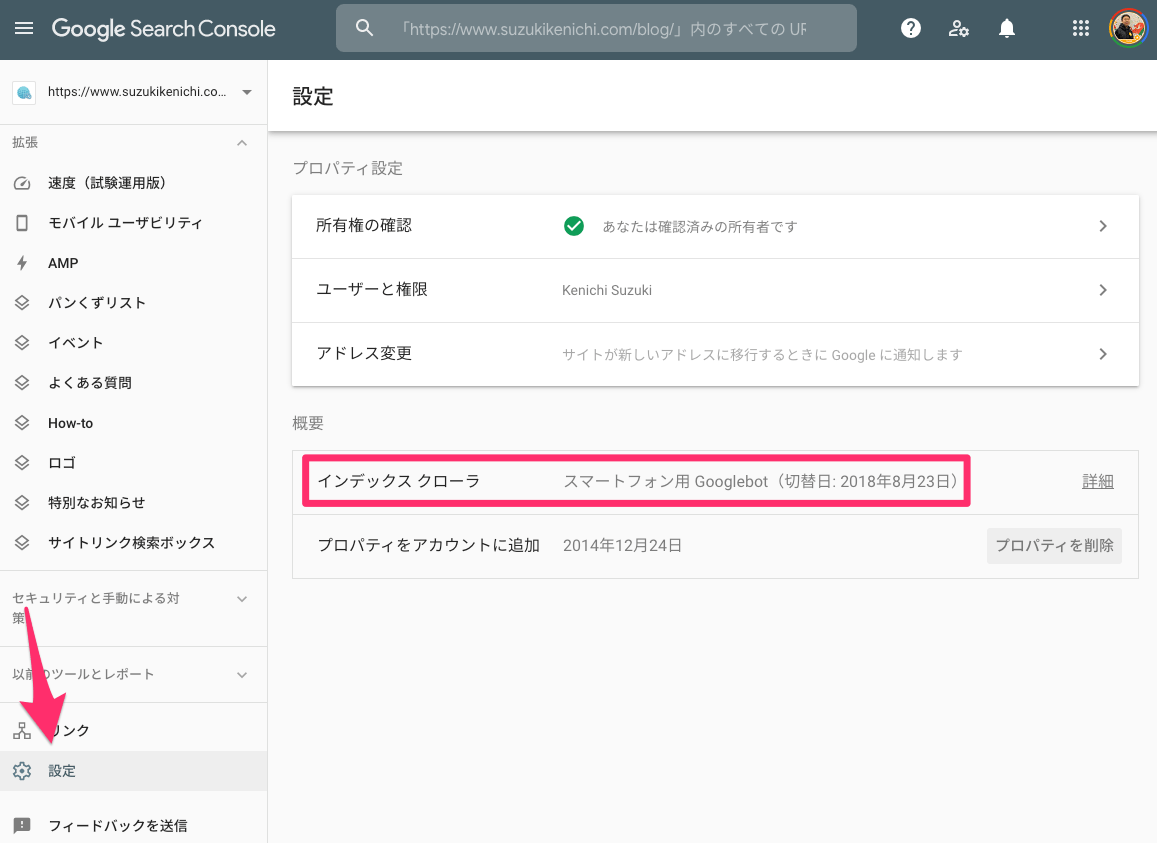
Task: Open ユーザーと権限 row chevron
Action: (x=1102, y=290)
